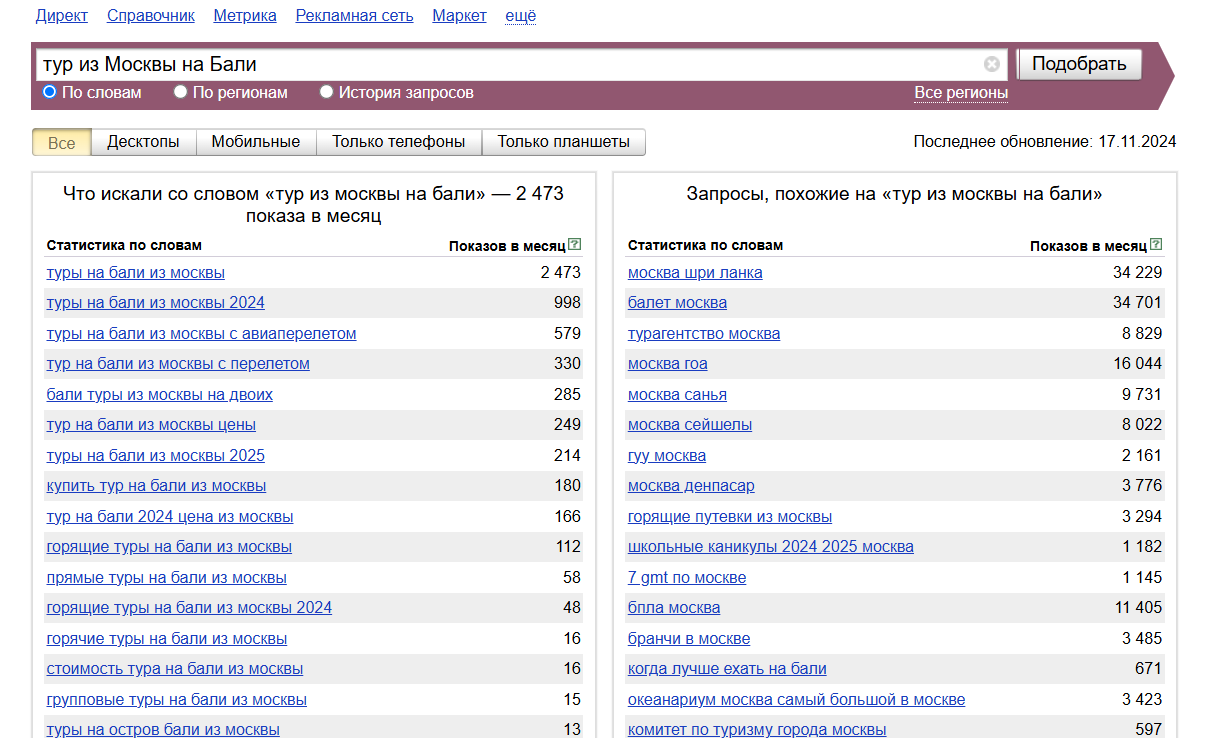Select the 'История запросов' radio button

pyautogui.click(x=326, y=92)
